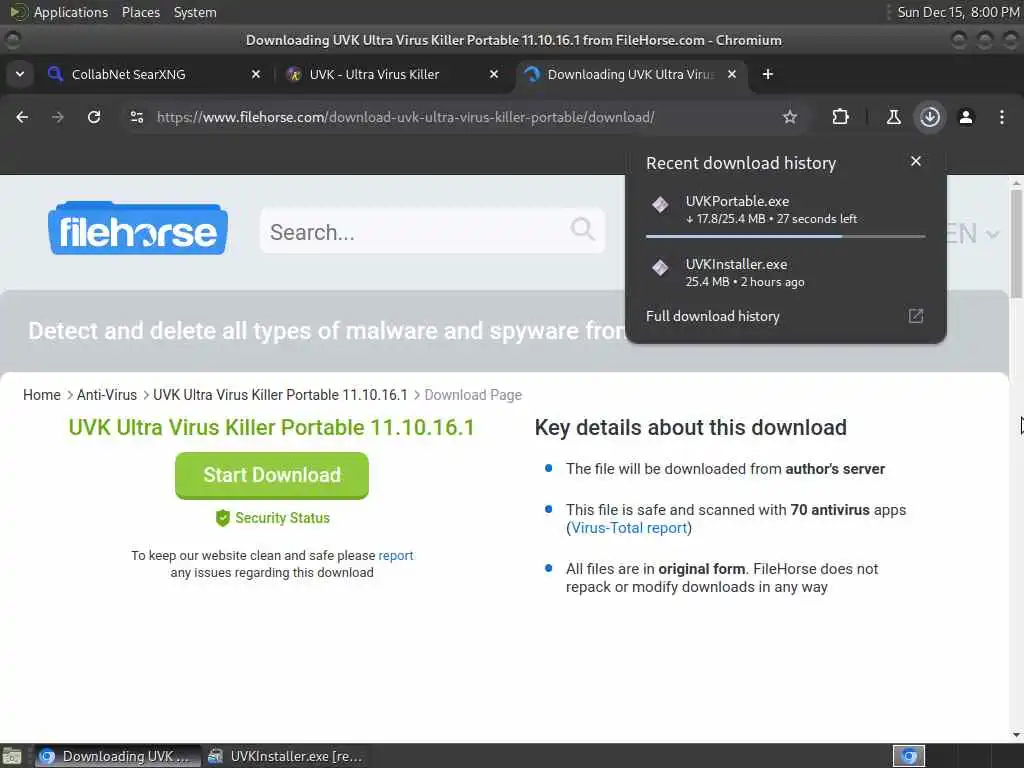Image resolution: width=1024 pixels, height=768 pixels.
Task: Open Chrome Labs flask icon
Action: (893, 117)
